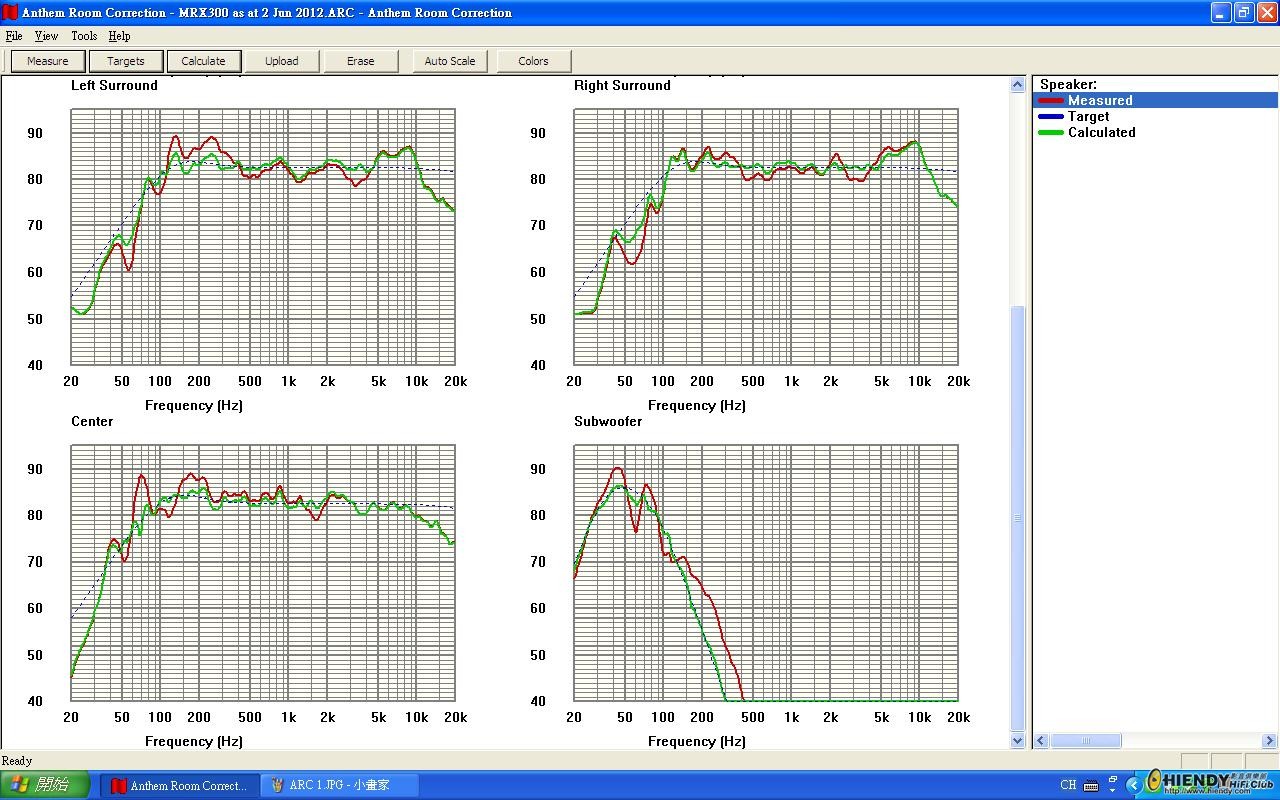Open the language bar options arrow
1280x800 pixels.
click(x=1112, y=792)
